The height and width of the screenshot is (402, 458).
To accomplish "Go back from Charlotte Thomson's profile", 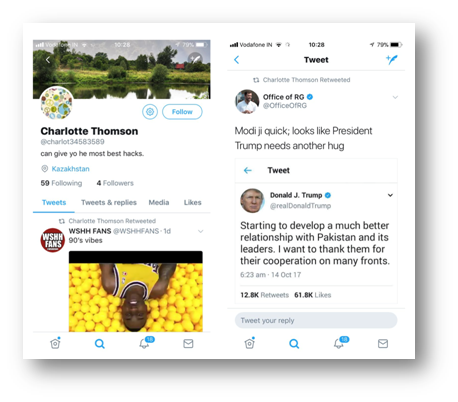I will (48, 60).
